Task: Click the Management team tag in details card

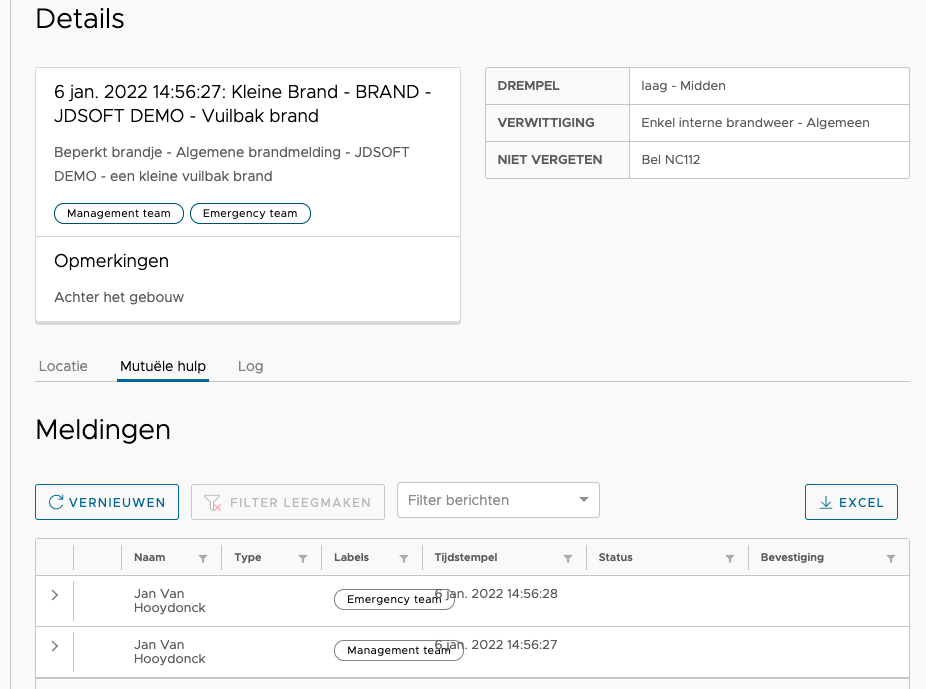Action: click(119, 213)
